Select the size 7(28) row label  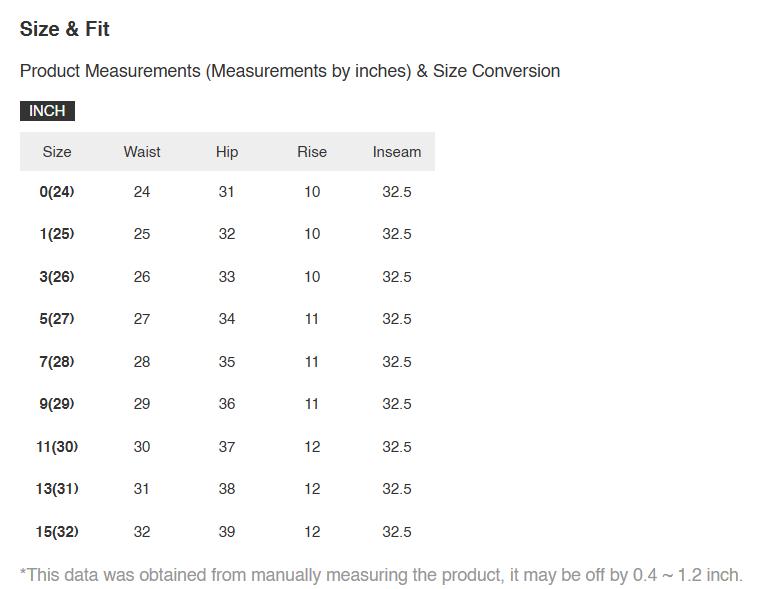[x=57, y=362]
